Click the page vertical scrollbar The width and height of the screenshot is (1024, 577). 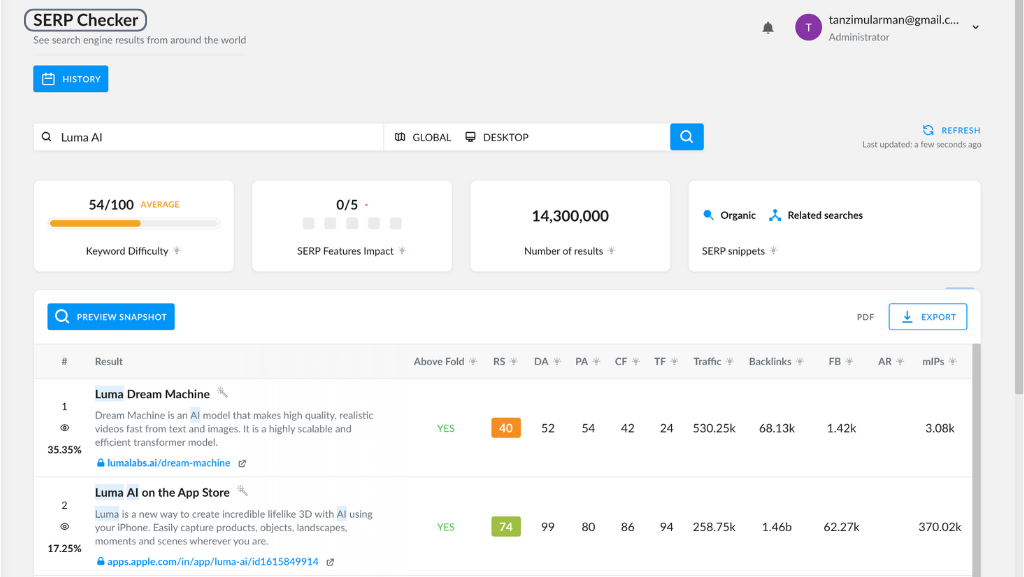1019,196
